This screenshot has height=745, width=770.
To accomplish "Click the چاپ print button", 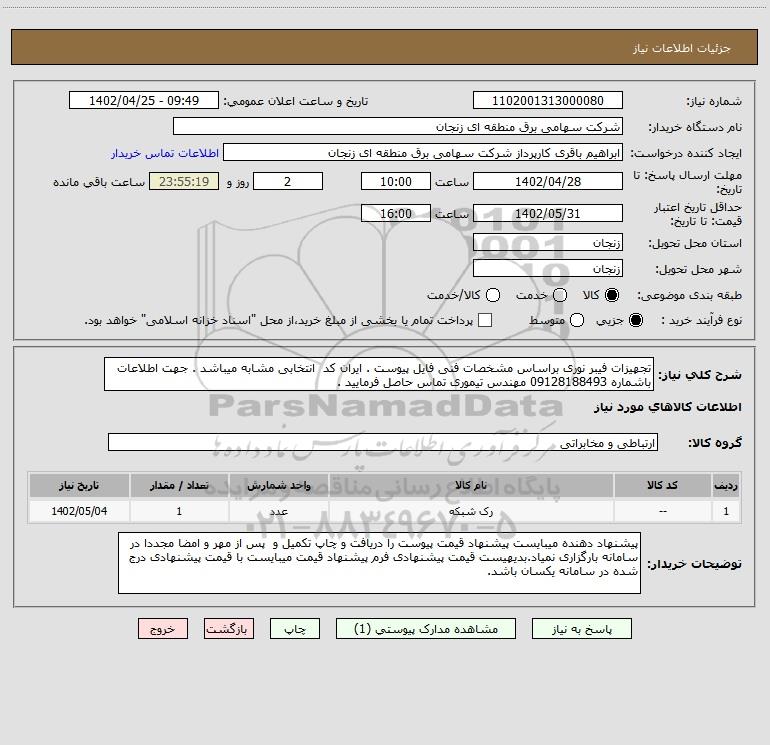I will coord(295,629).
